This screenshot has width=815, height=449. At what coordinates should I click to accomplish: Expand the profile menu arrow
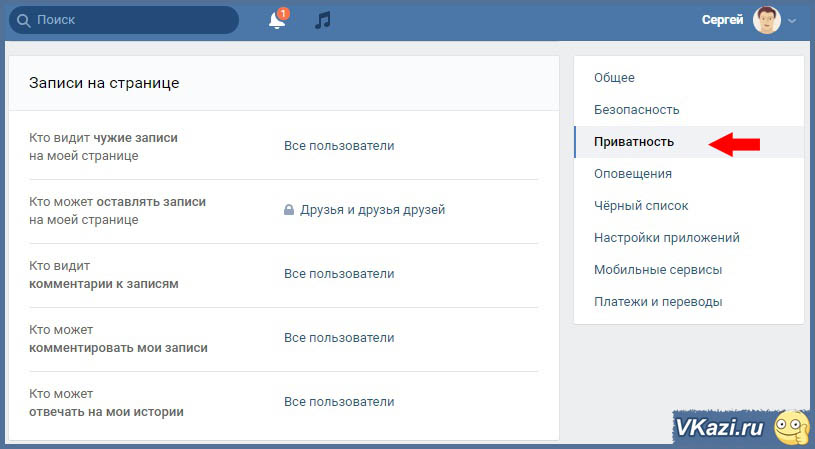(x=792, y=21)
